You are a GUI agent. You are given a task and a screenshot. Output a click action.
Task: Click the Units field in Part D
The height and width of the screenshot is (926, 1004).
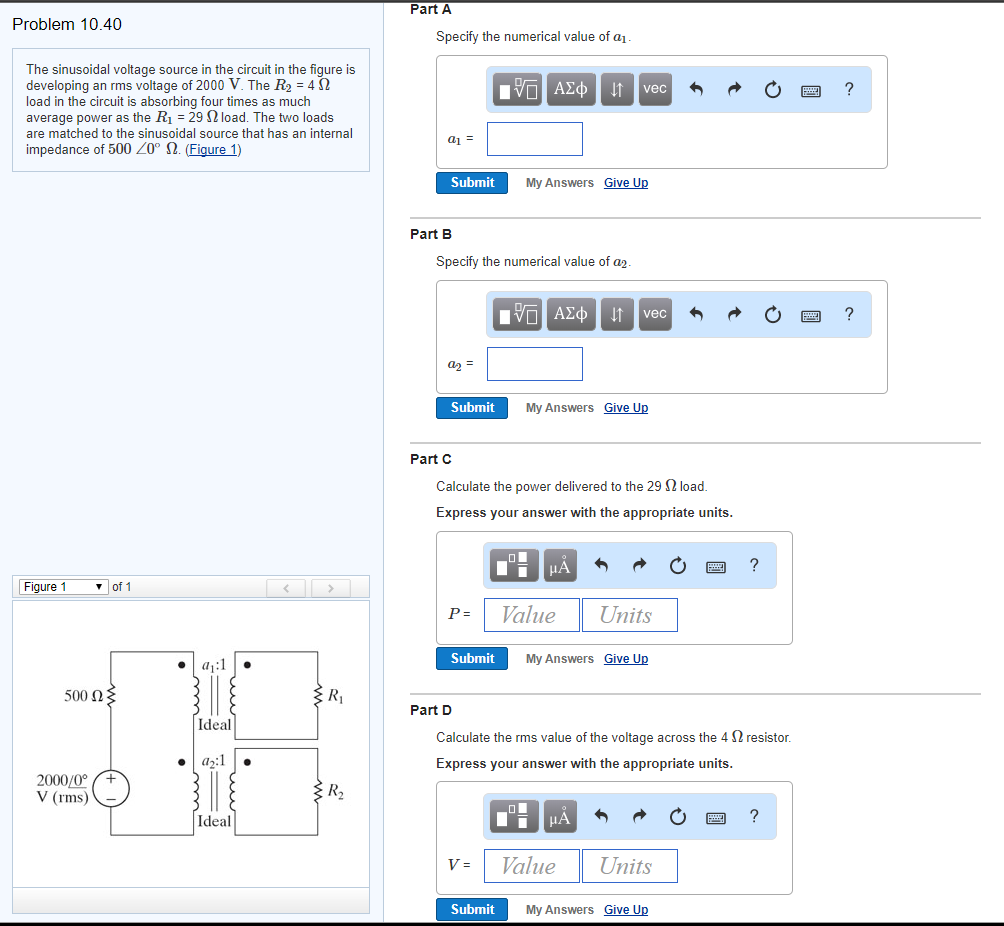pyautogui.click(x=629, y=865)
